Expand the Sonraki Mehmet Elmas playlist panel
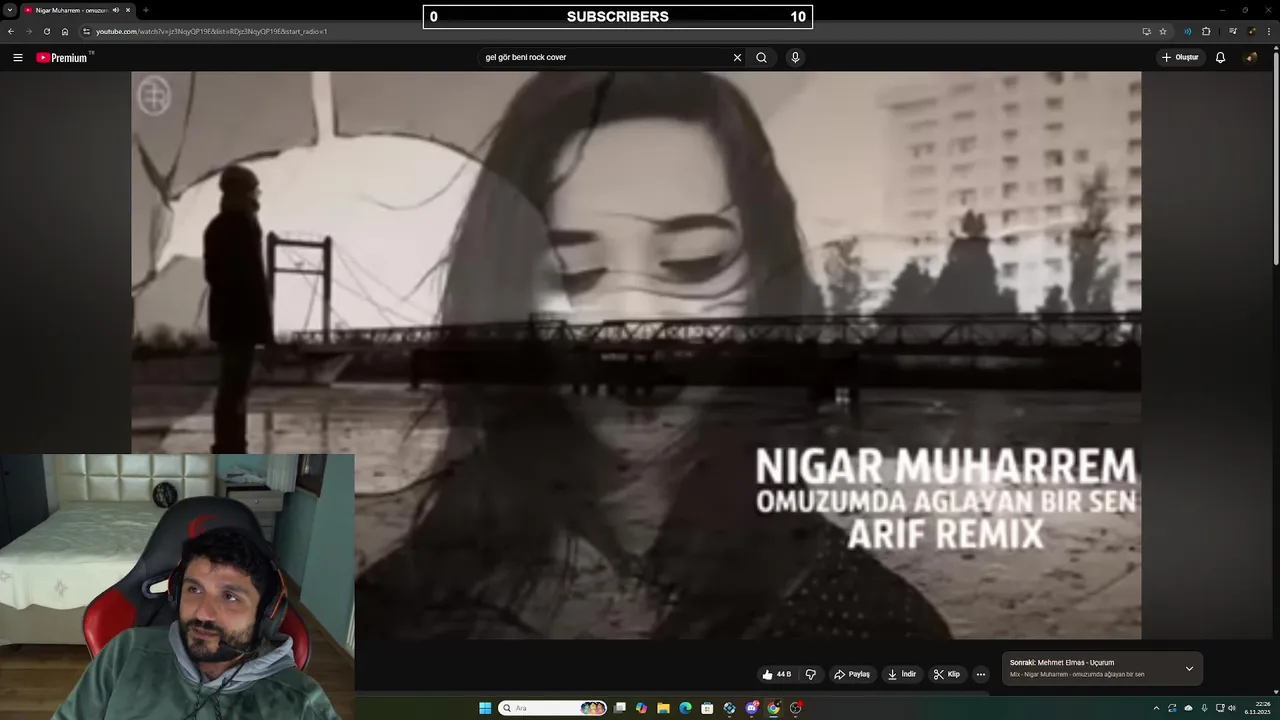1280x720 pixels. tap(1189, 668)
